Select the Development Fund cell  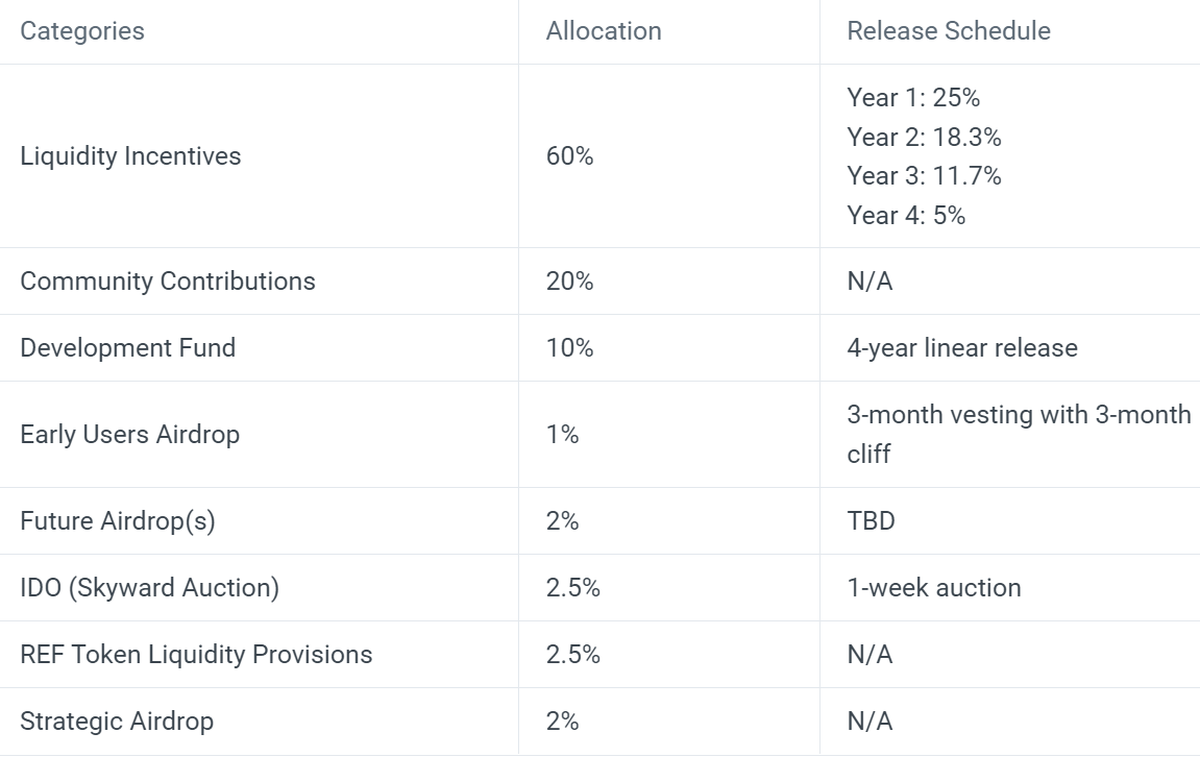[128, 348]
